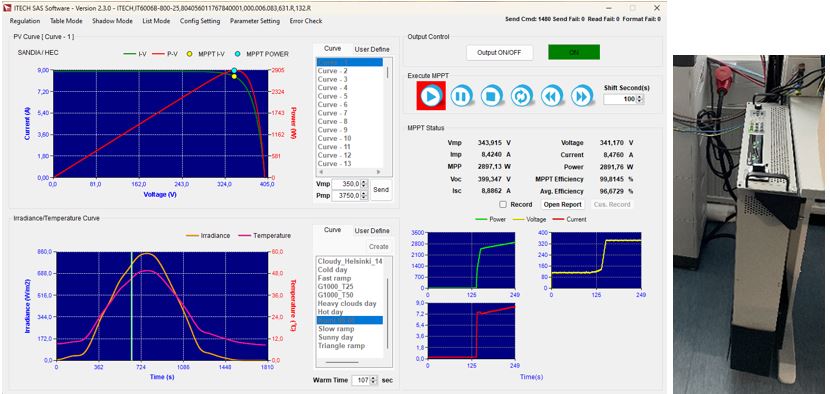Screen dimensions: 830x394
Task: Open the Config Setting menu
Action: click(200, 21)
